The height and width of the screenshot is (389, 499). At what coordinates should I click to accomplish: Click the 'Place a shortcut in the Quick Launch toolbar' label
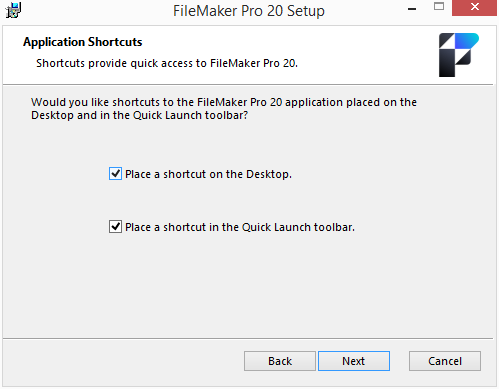point(240,227)
